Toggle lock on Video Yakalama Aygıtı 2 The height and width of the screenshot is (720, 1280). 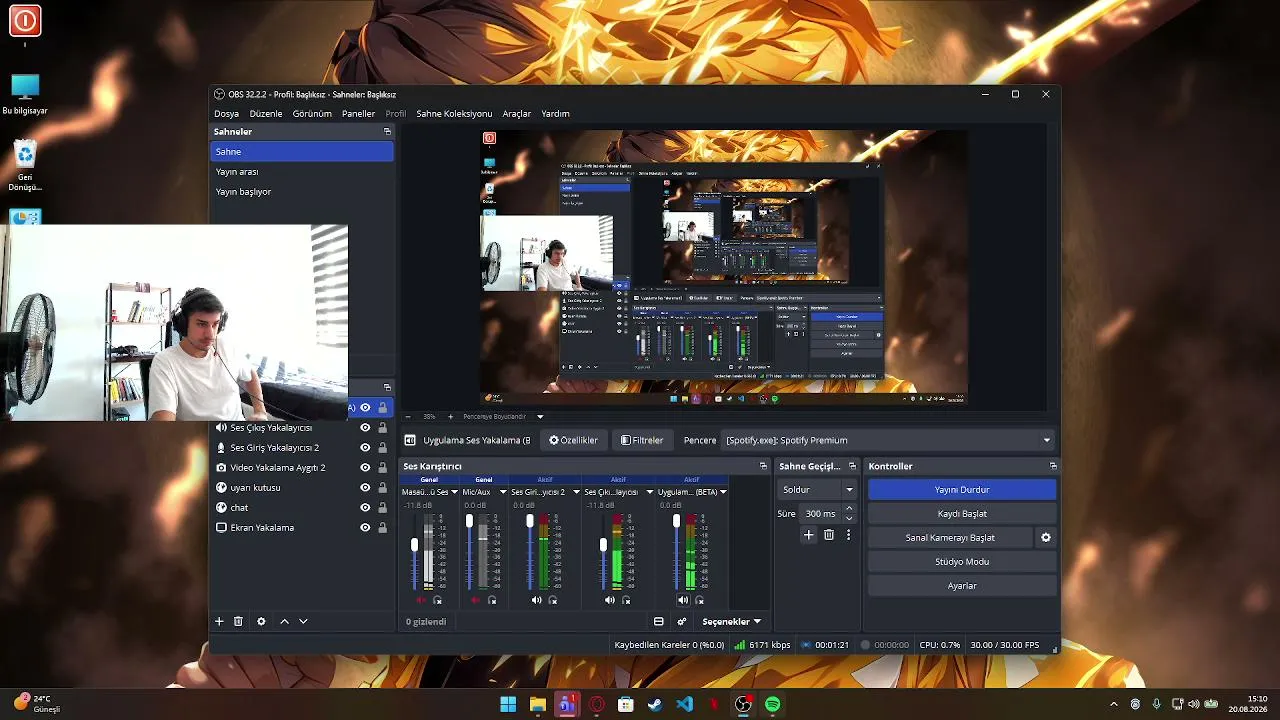382,467
